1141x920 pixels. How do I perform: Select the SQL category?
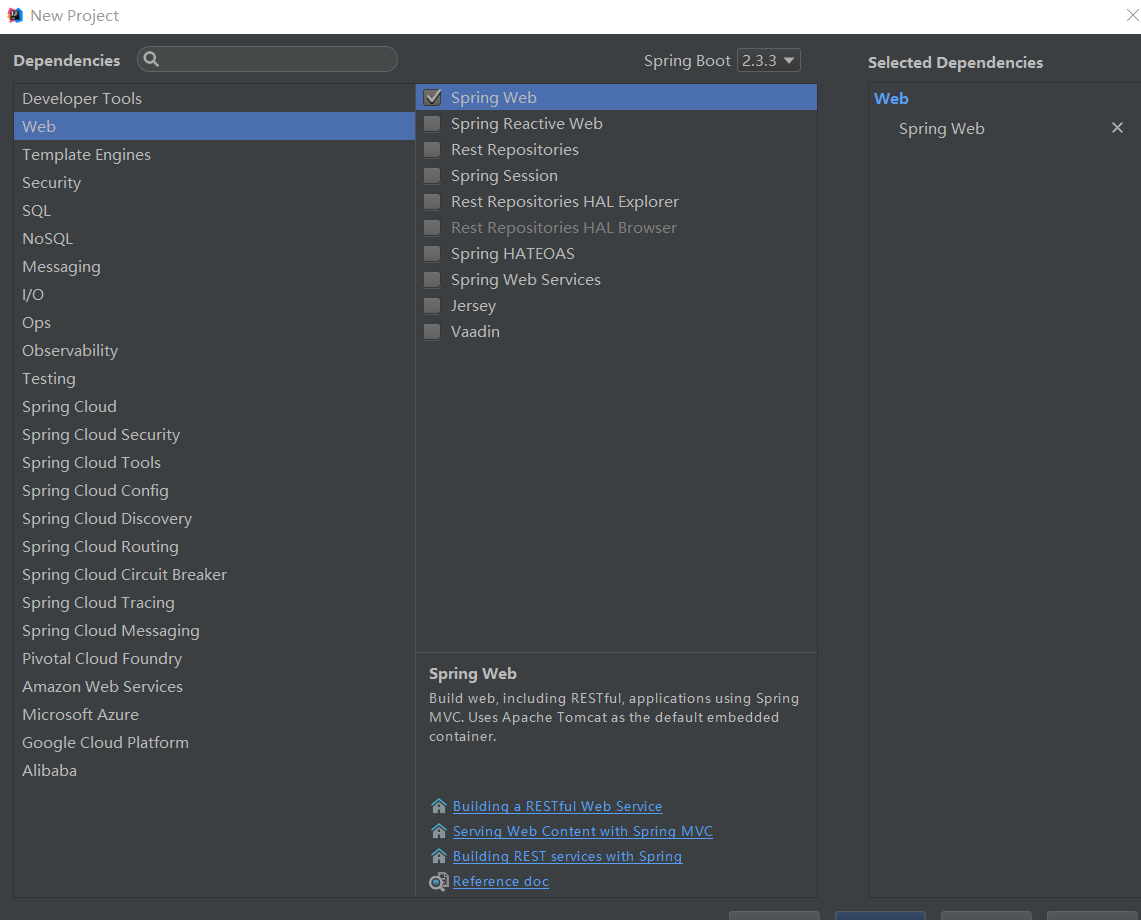pos(214,210)
